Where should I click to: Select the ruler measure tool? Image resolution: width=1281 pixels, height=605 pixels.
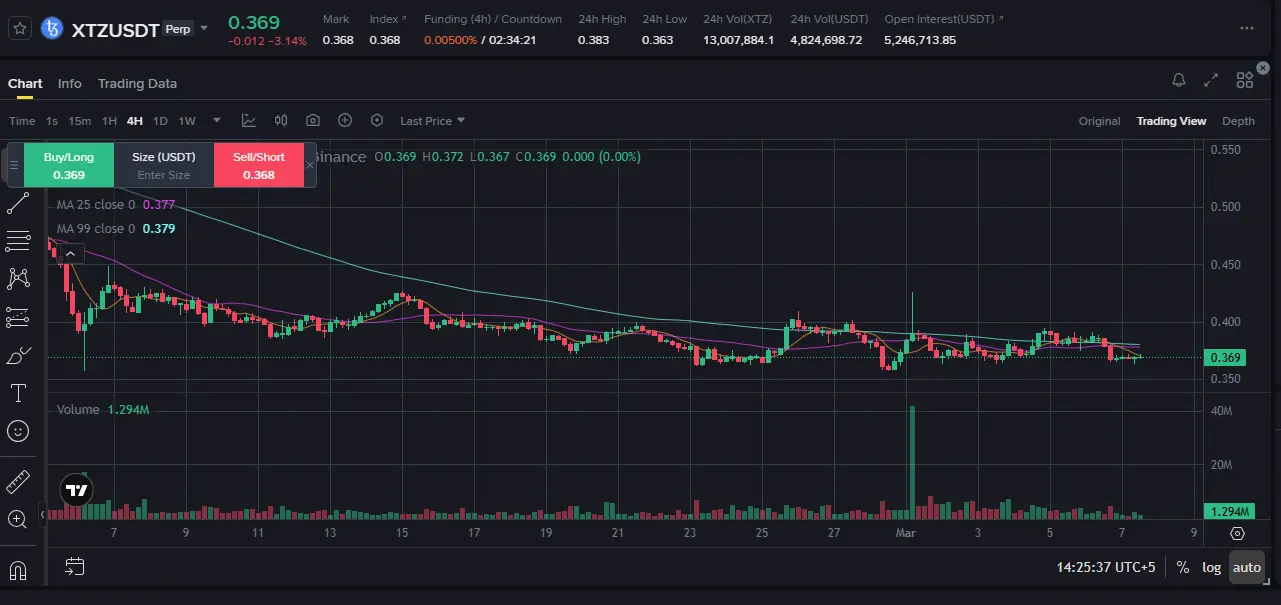point(17,482)
